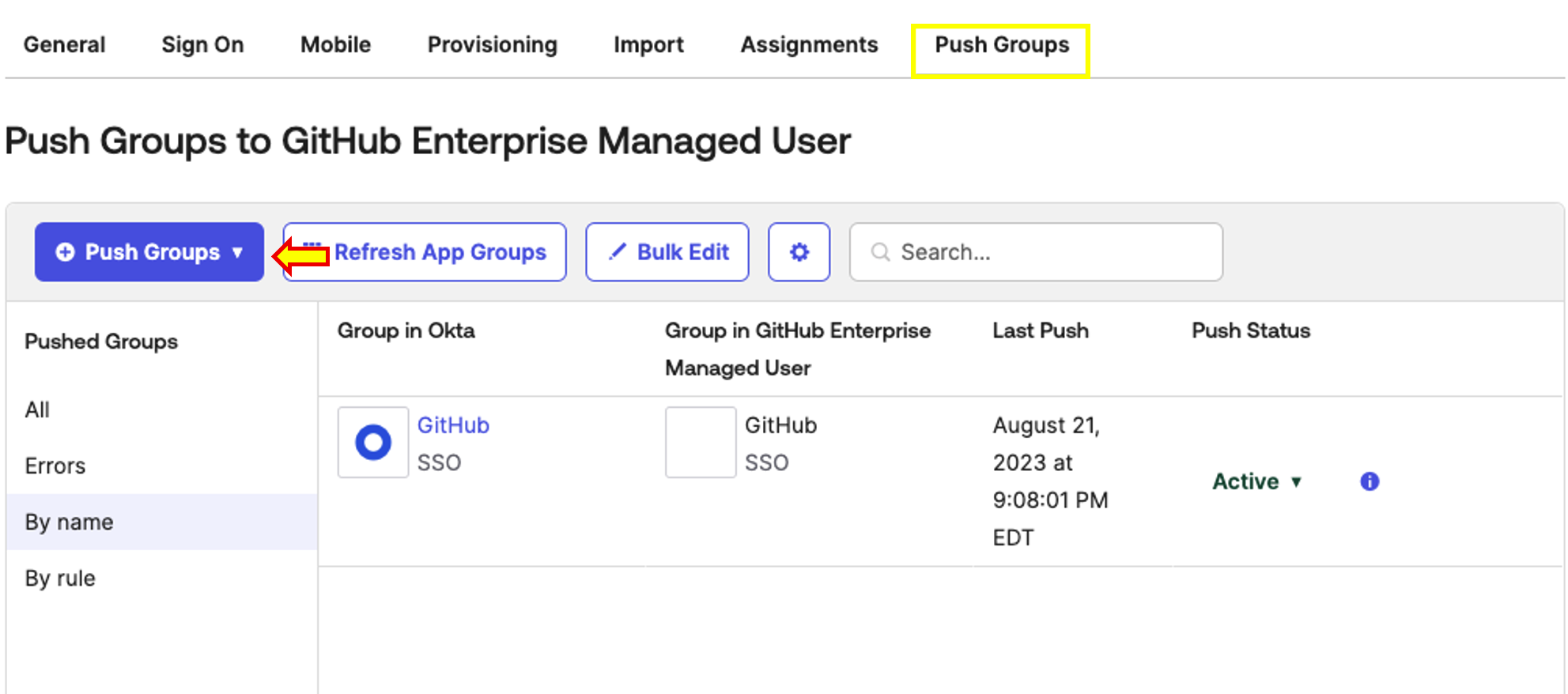Image resolution: width=1568 pixels, height=694 pixels.
Task: Click the blank GitHub Enterprise group thumbnail
Action: 701,443
